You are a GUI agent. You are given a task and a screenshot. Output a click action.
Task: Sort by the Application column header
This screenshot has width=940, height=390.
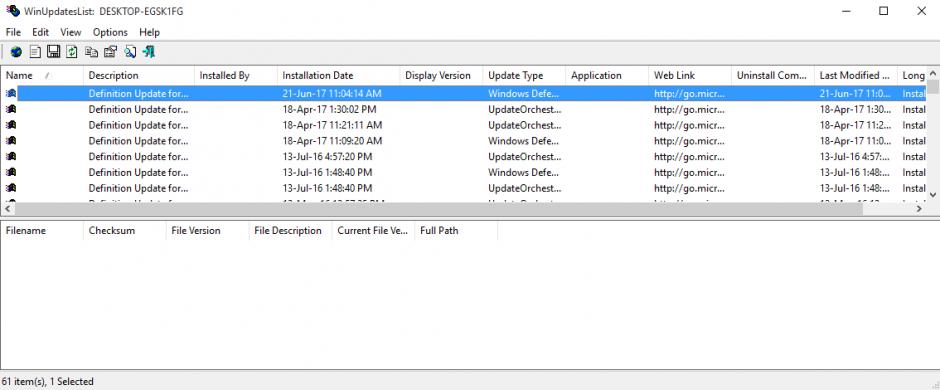pos(607,75)
